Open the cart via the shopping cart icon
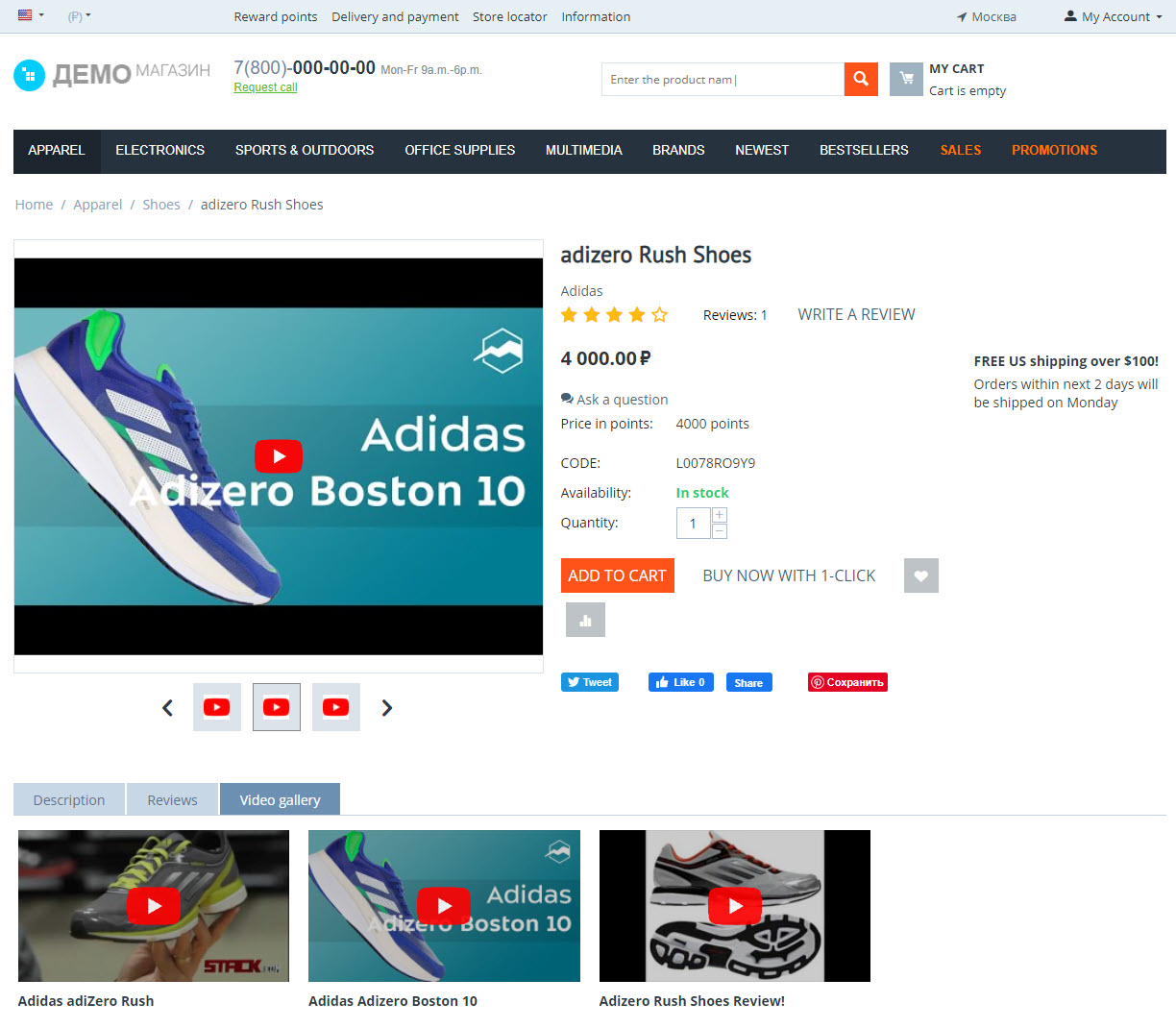Viewport: 1176px width, 1028px height. point(904,79)
